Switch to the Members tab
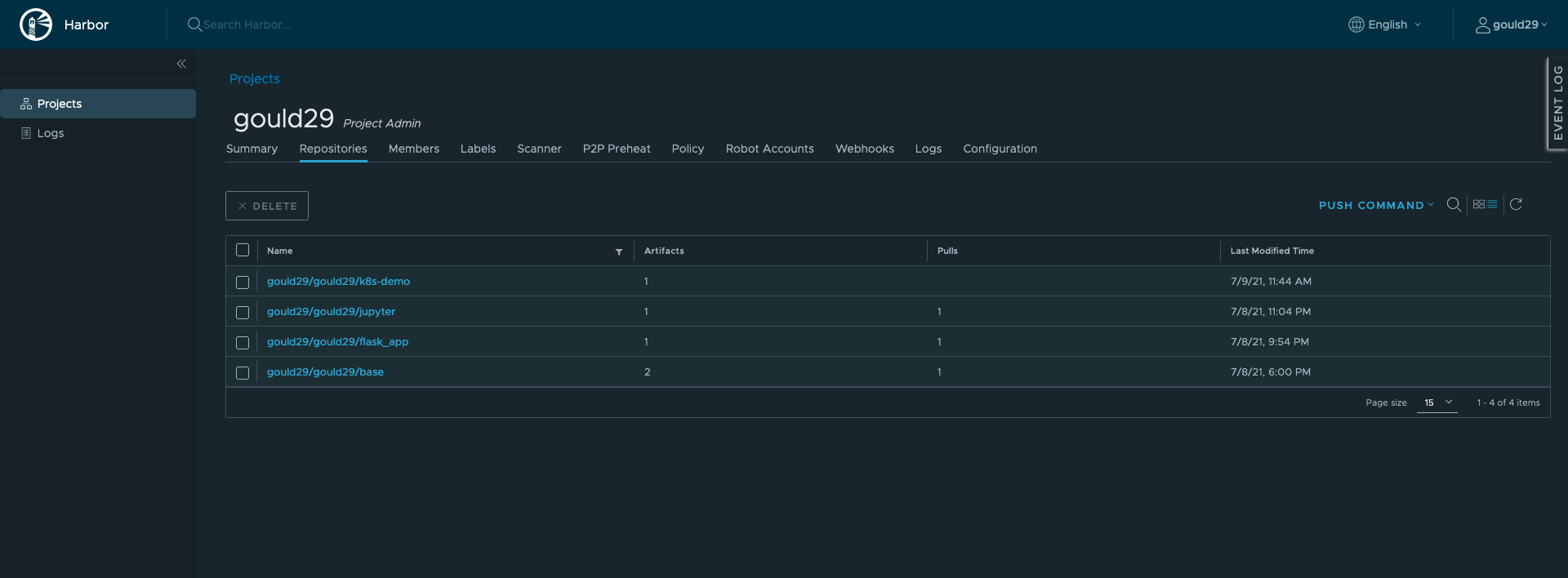Viewport: 1568px width, 578px height. [413, 149]
